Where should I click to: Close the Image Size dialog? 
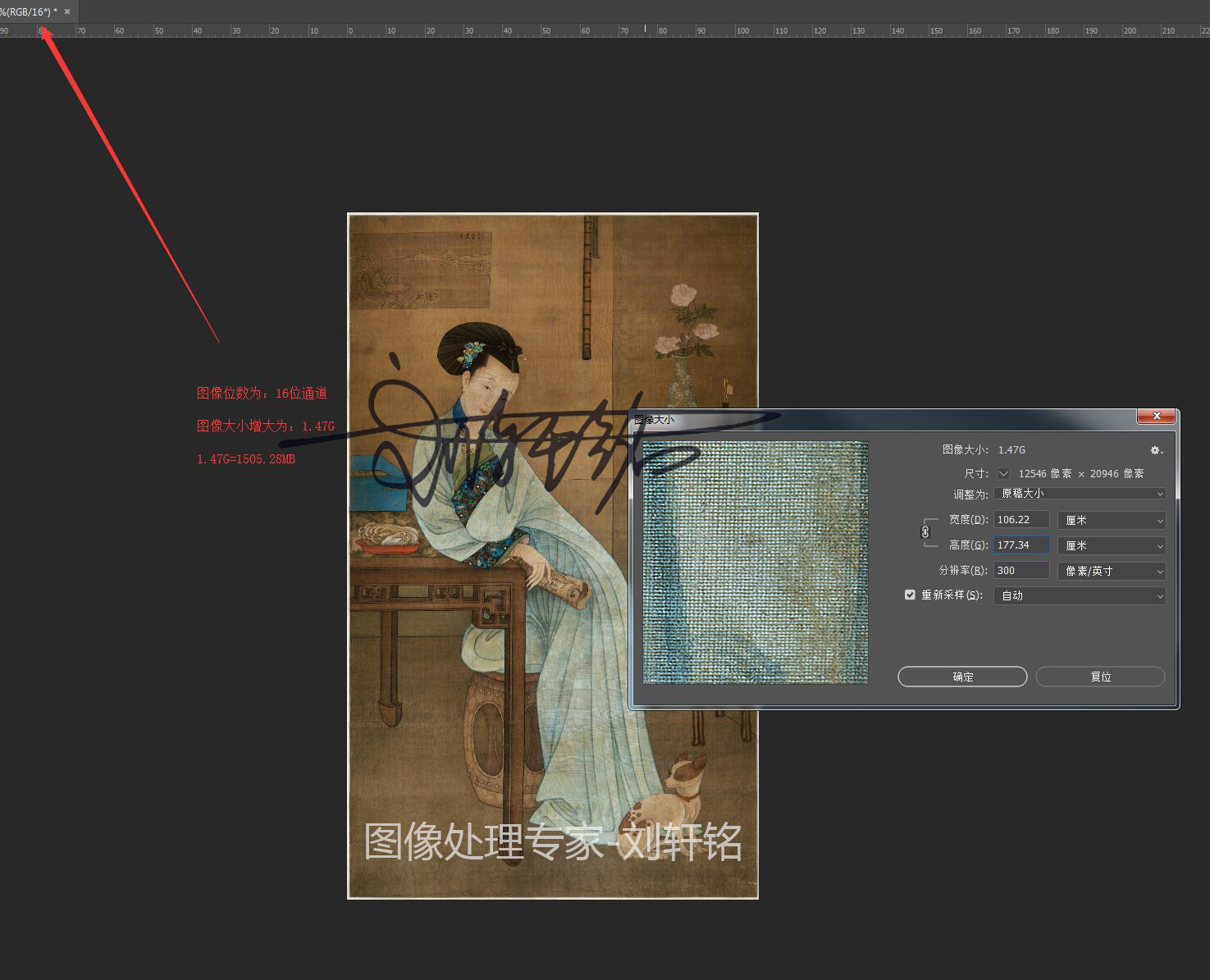pos(1157,417)
